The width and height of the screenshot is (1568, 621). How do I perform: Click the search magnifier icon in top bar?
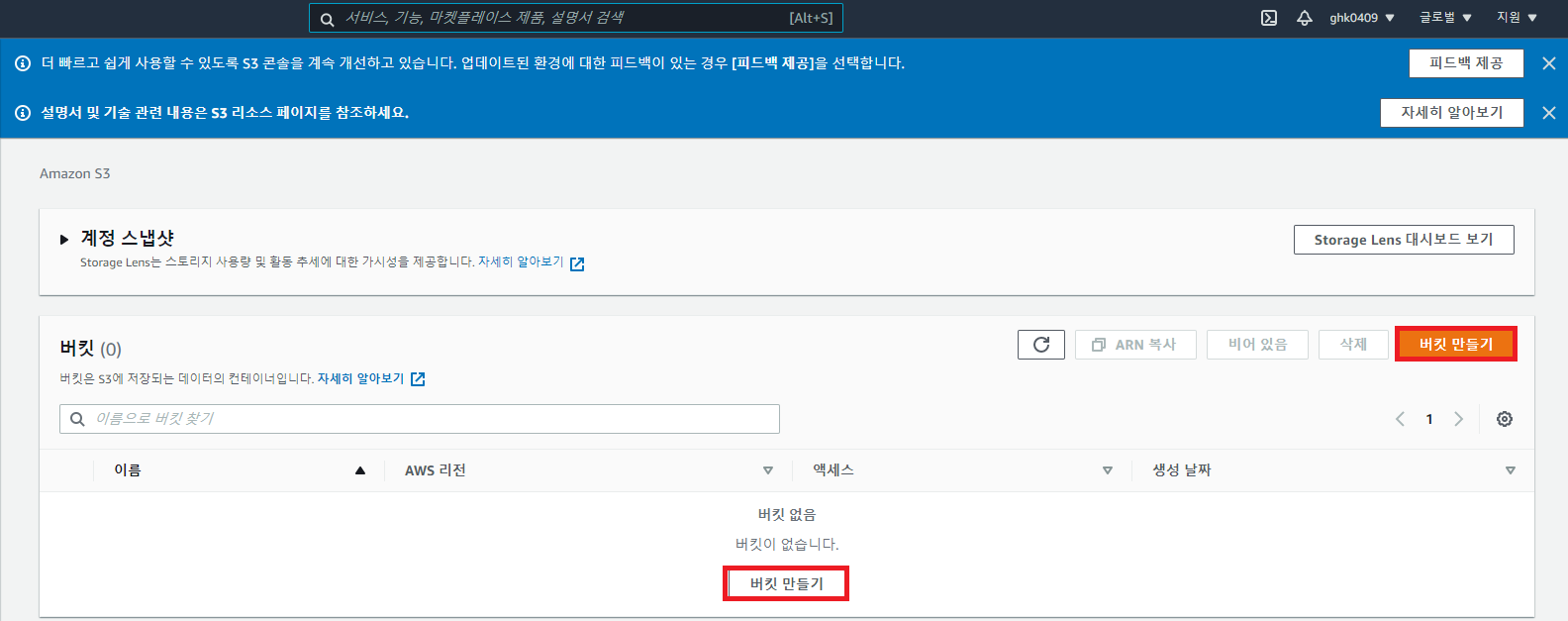(x=327, y=19)
